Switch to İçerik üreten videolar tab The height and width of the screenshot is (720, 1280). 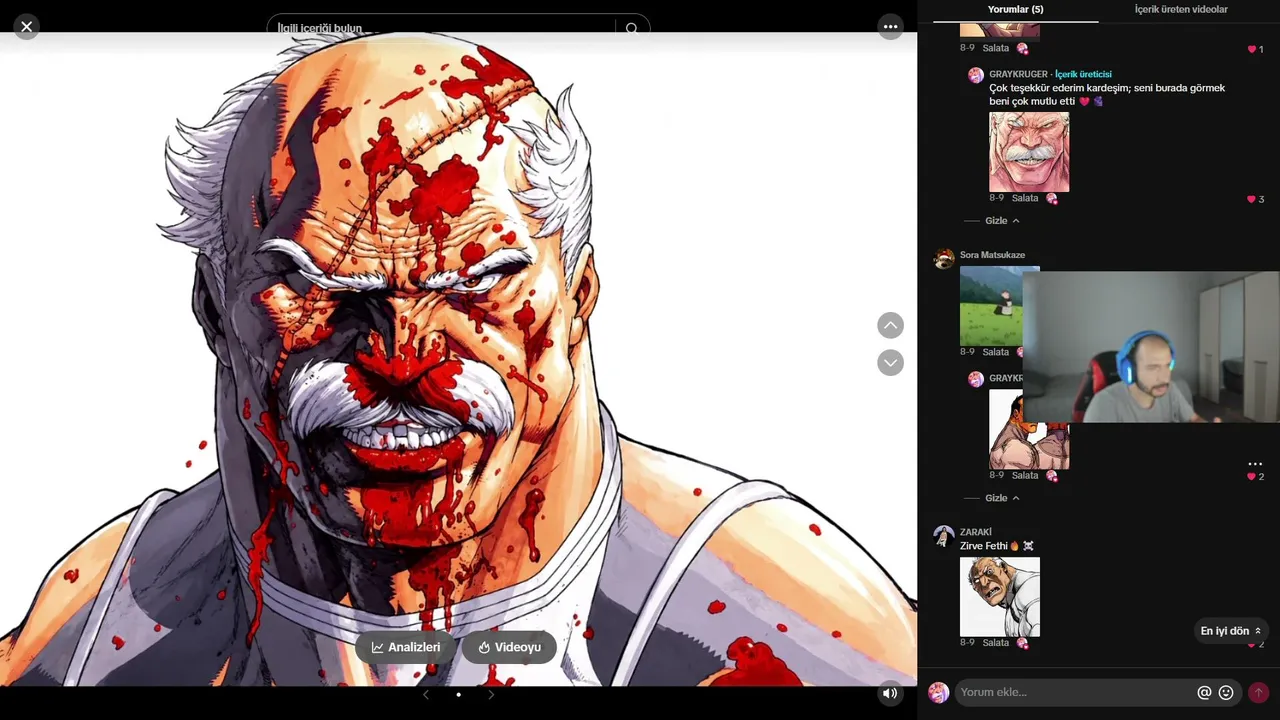pos(1181,9)
